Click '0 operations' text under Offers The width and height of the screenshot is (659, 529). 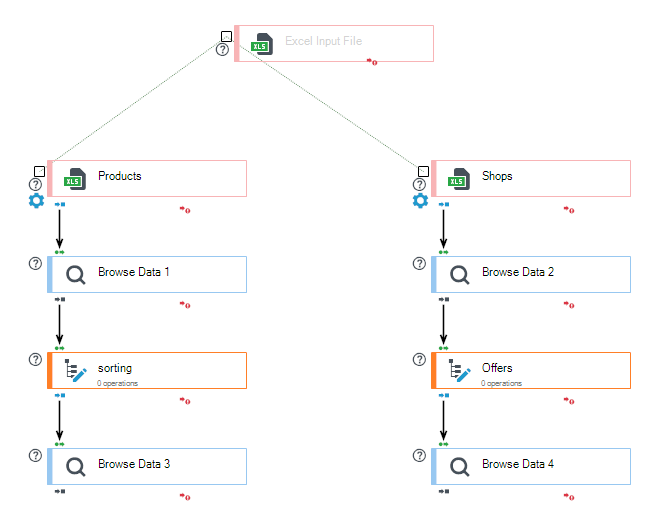(x=501, y=383)
